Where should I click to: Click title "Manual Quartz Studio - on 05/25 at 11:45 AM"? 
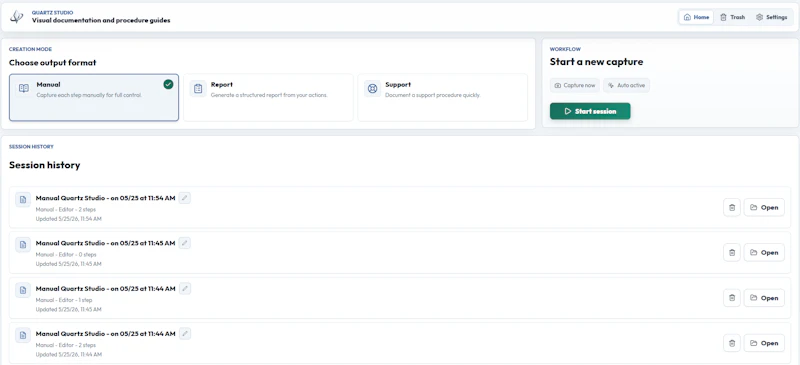(106, 243)
